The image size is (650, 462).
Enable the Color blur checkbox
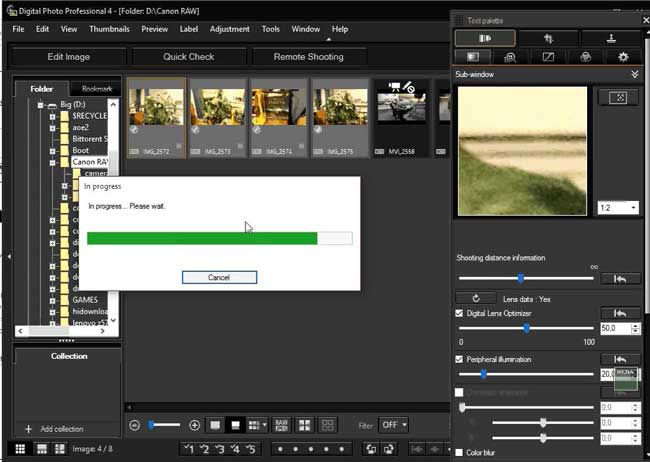click(459, 452)
